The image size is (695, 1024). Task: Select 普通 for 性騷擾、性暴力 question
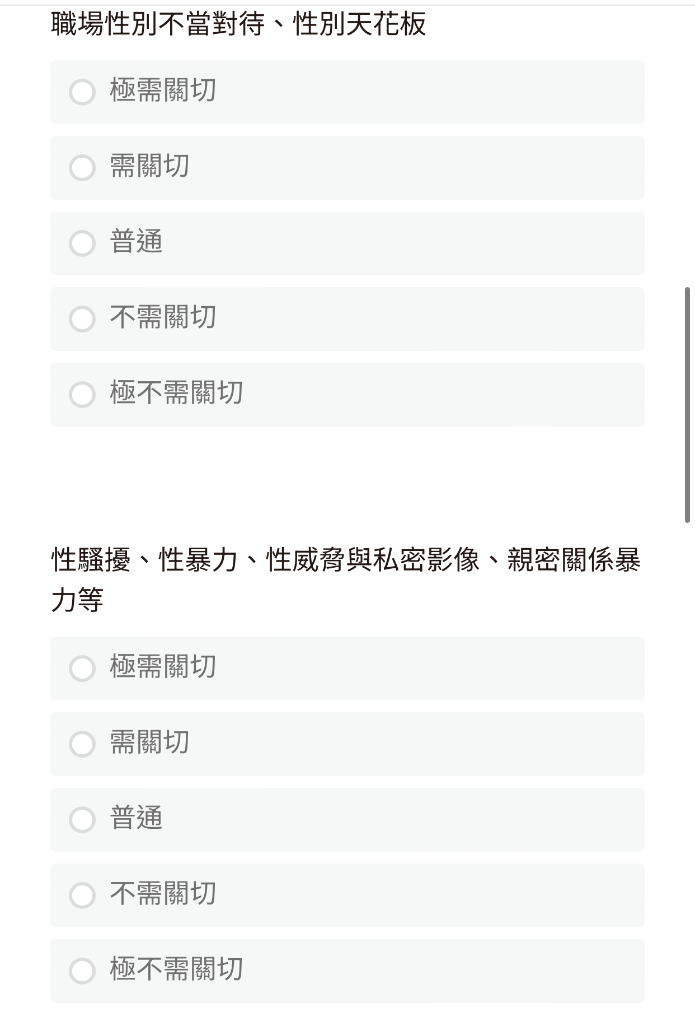[x=348, y=820]
